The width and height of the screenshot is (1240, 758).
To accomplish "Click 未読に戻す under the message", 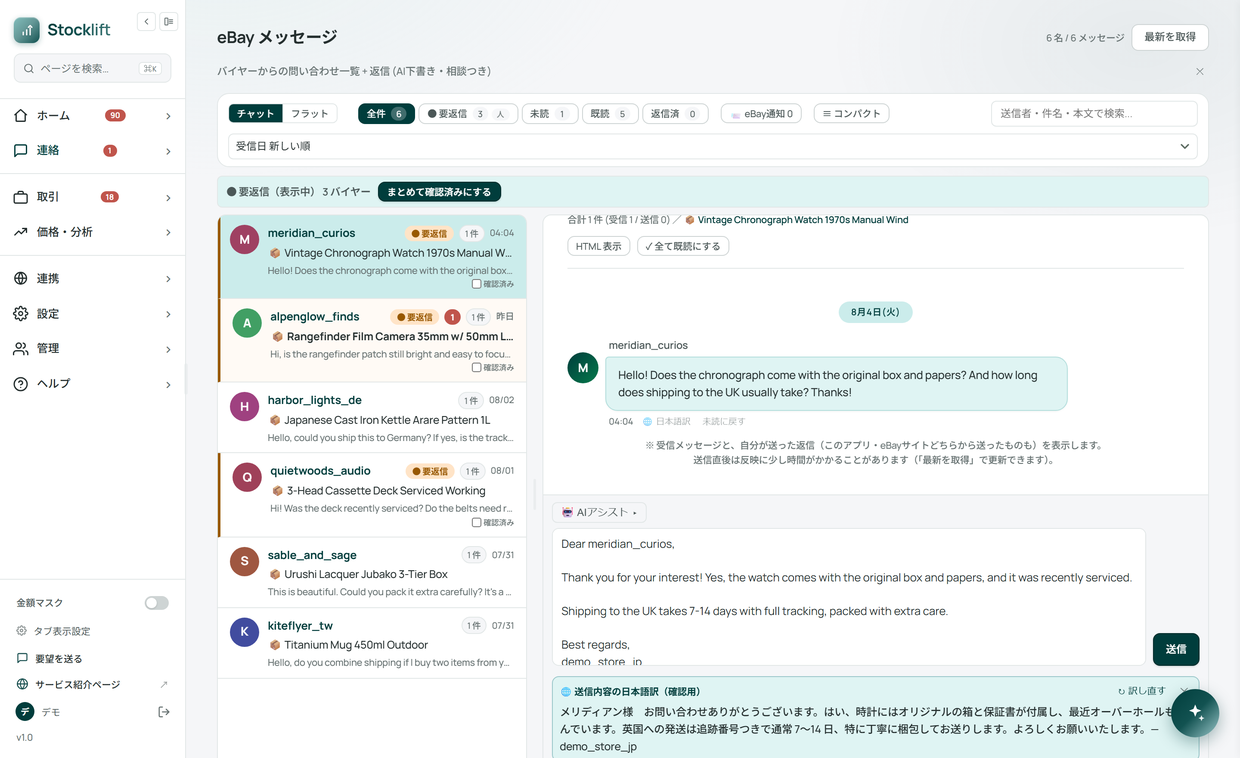I will tap(724, 422).
